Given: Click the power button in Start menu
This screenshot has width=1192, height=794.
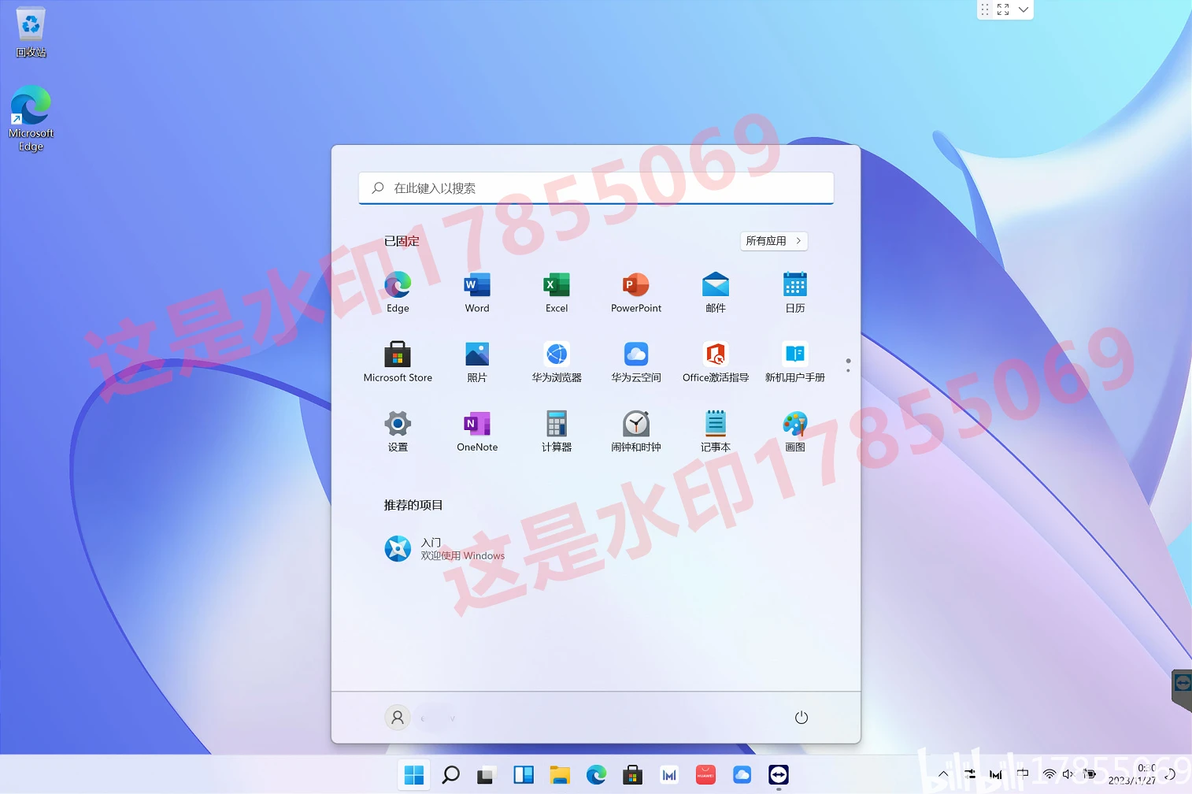Looking at the screenshot, I should coord(801,717).
